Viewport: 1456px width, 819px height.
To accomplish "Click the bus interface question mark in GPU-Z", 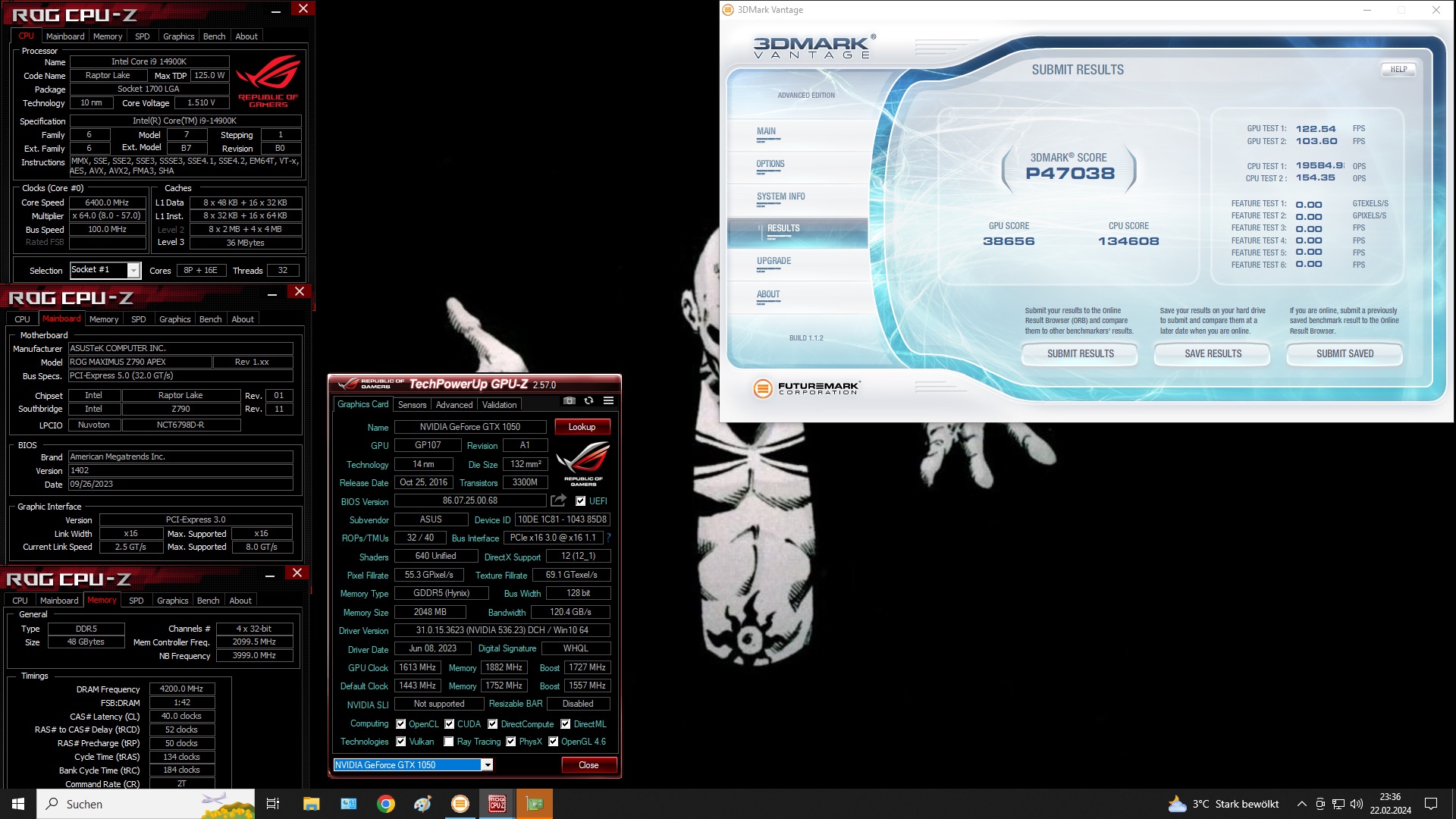I will coord(608,538).
